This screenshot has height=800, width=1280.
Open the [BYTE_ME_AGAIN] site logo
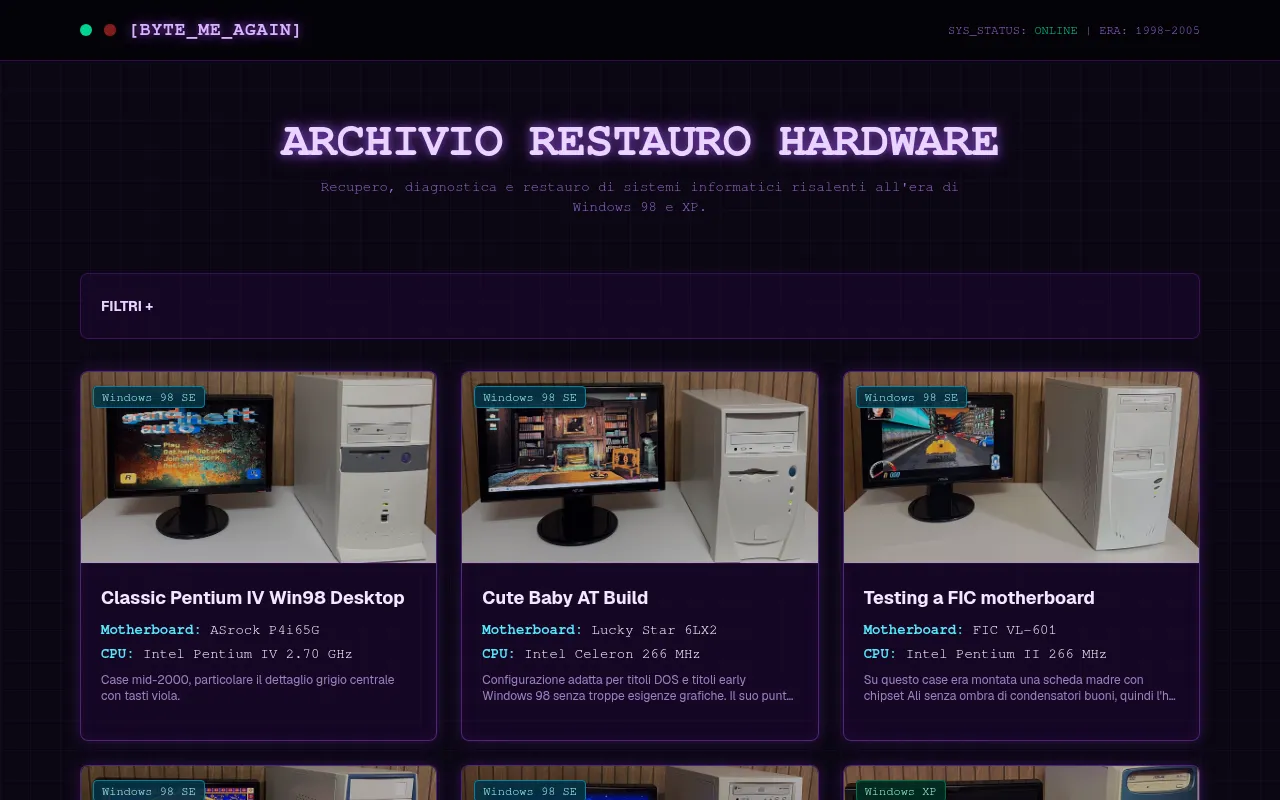tap(215, 30)
